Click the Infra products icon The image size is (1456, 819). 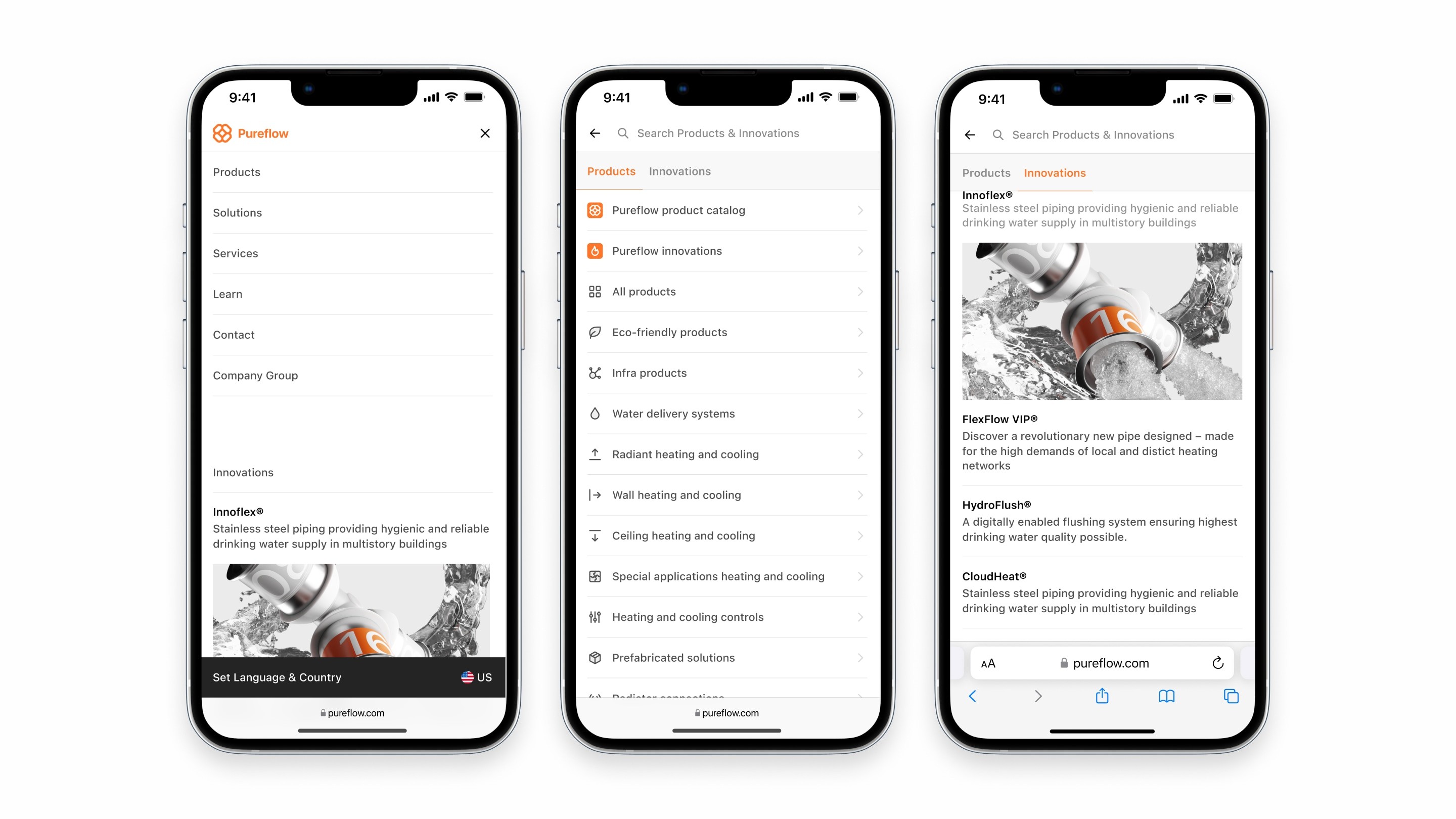click(x=596, y=373)
